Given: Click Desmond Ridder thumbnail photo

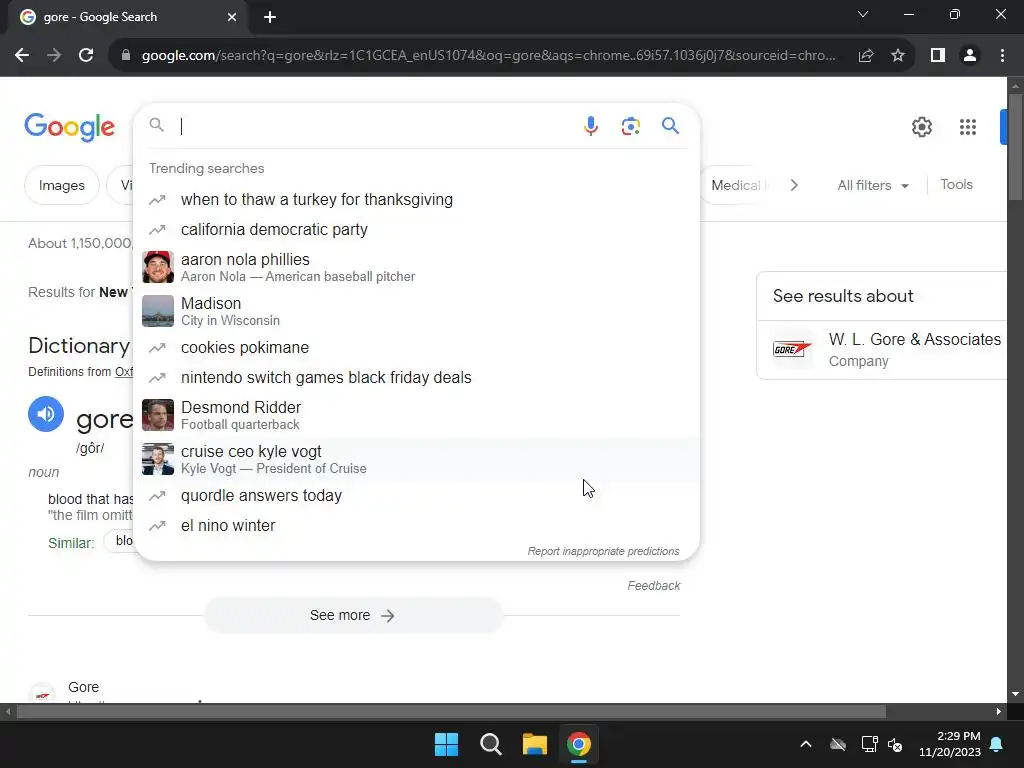Looking at the screenshot, I should click(158, 415).
